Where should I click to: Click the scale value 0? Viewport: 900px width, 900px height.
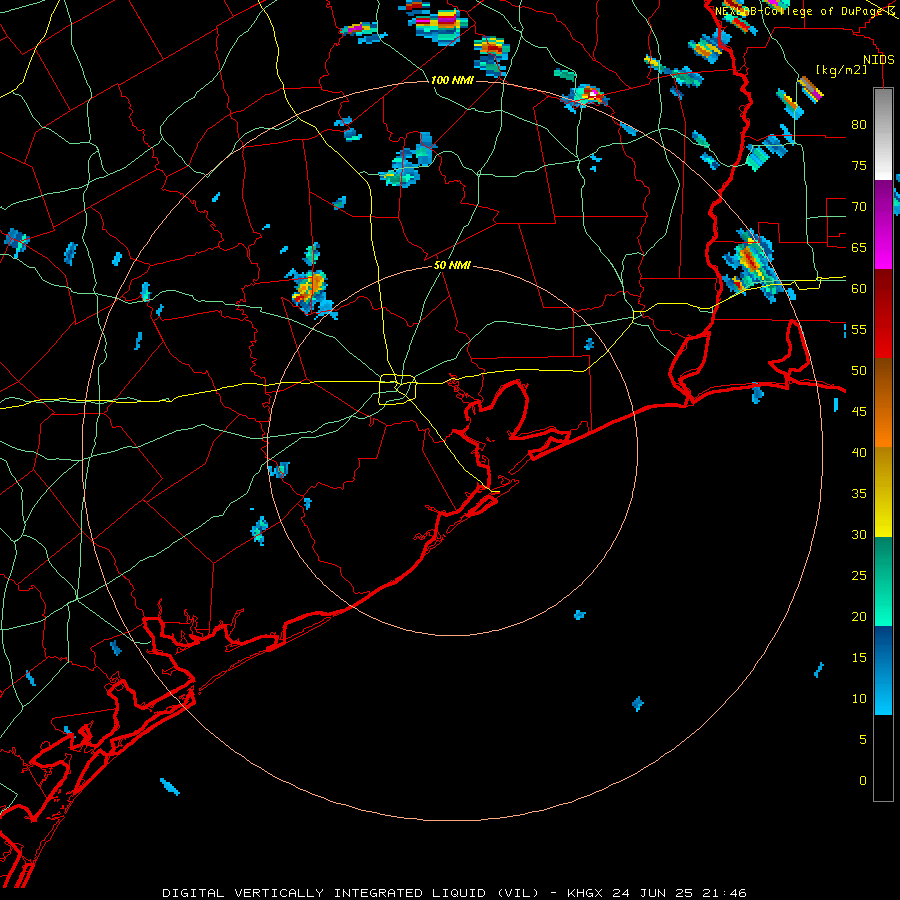pyautogui.click(x=863, y=781)
